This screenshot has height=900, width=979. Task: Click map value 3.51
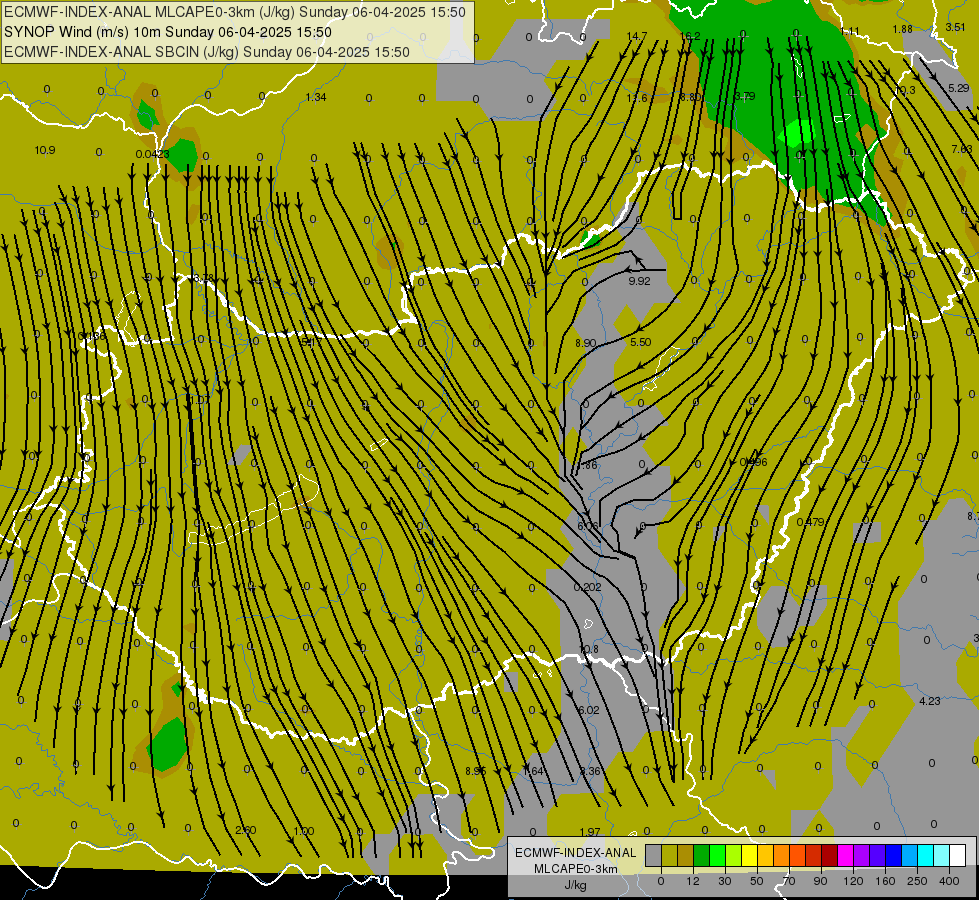(x=955, y=27)
